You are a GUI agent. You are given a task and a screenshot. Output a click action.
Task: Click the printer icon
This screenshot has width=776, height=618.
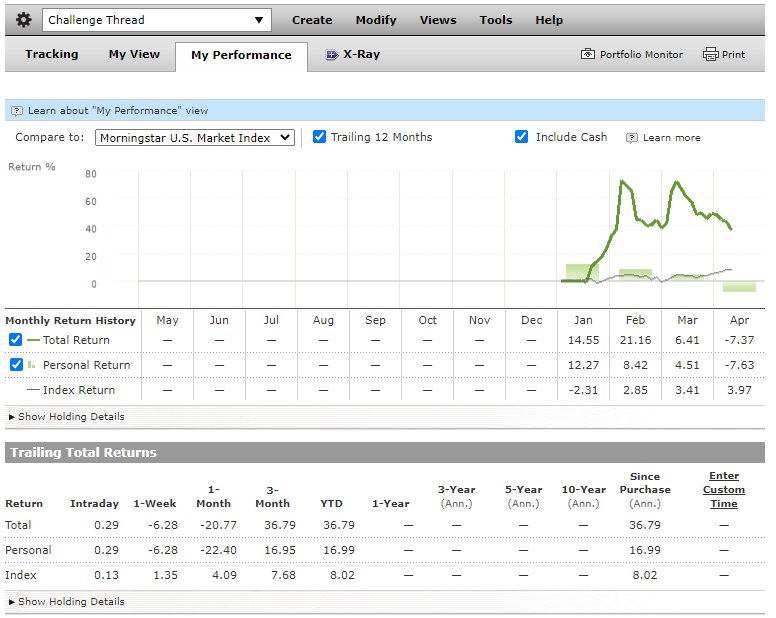[x=710, y=54]
